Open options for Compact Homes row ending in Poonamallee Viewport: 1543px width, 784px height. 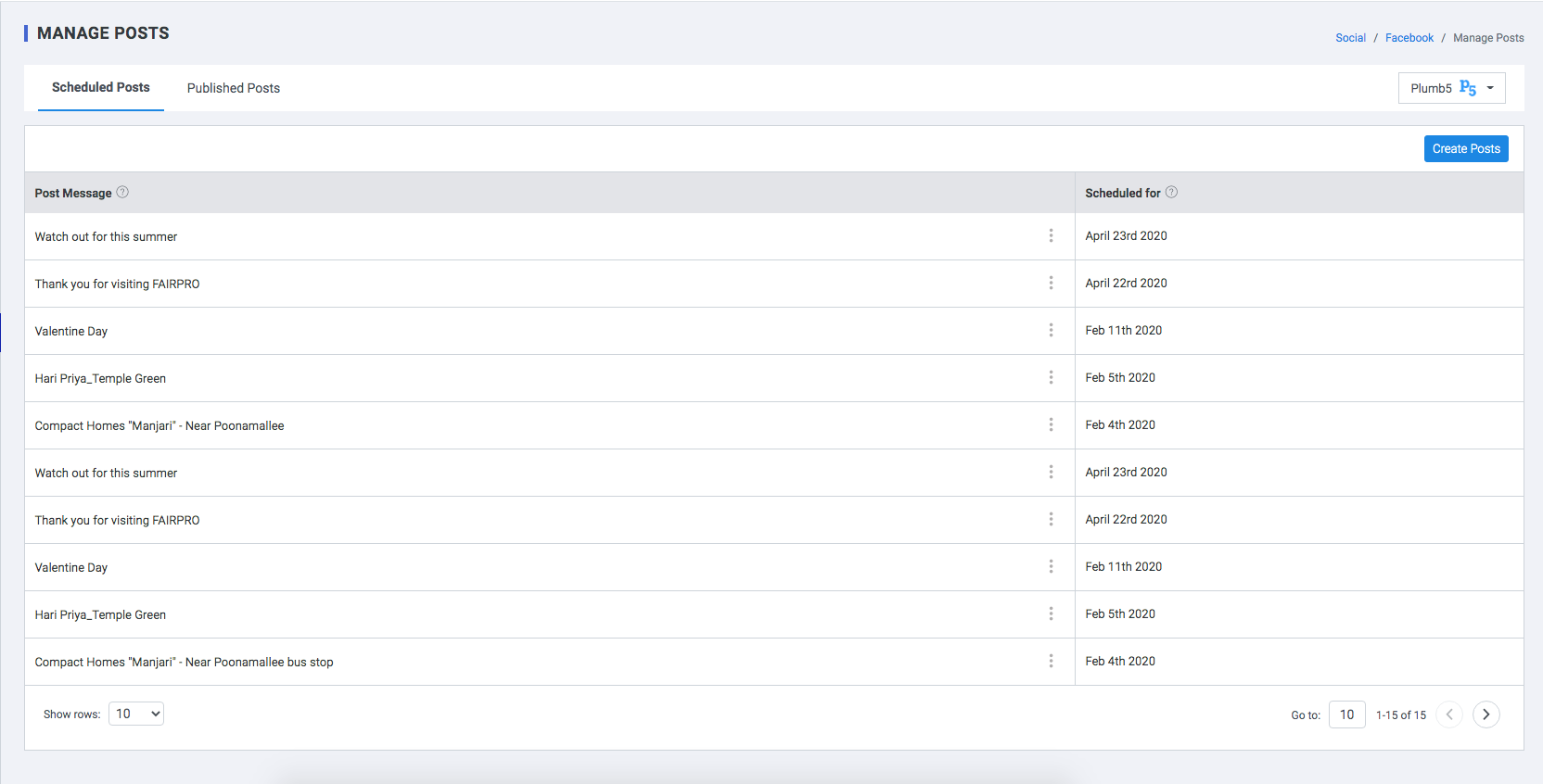1051,424
